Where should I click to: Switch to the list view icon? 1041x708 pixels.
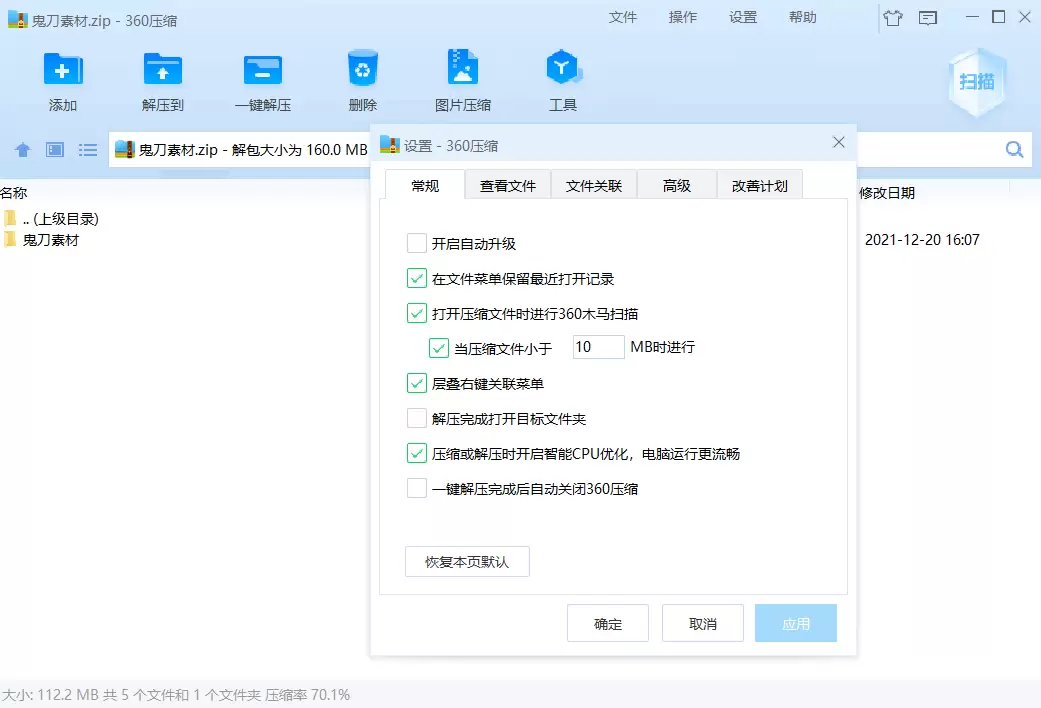coord(88,150)
